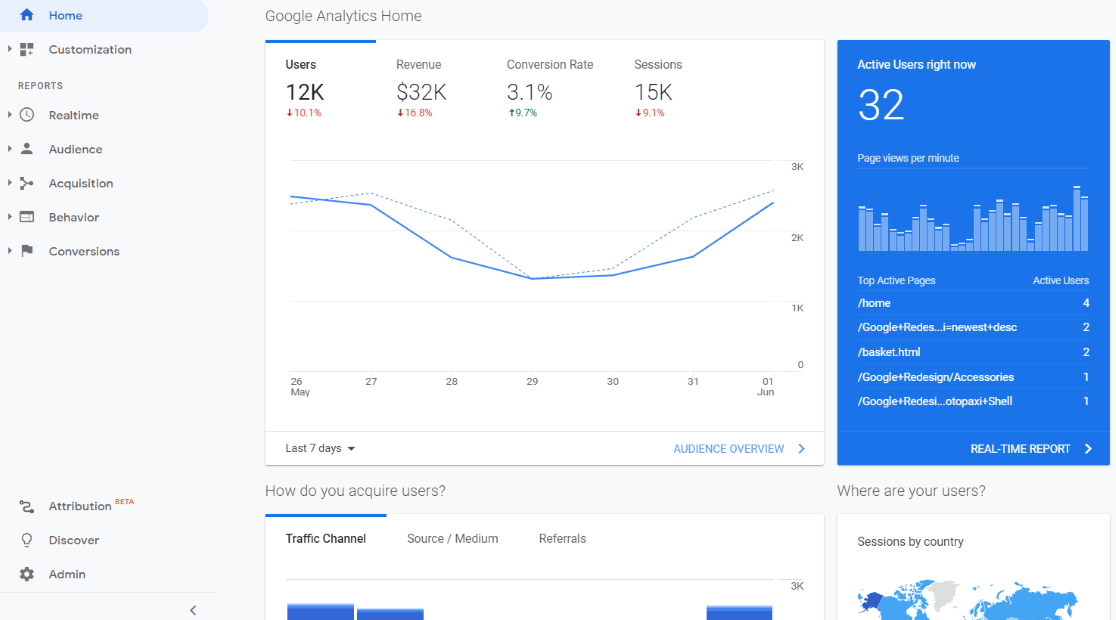
Task: Click the Admin gear icon
Action: pyautogui.click(x=27, y=574)
